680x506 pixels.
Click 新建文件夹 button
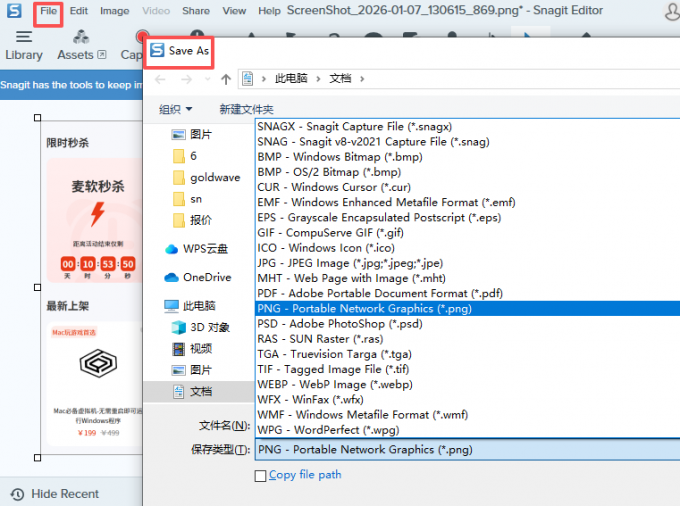(246, 109)
